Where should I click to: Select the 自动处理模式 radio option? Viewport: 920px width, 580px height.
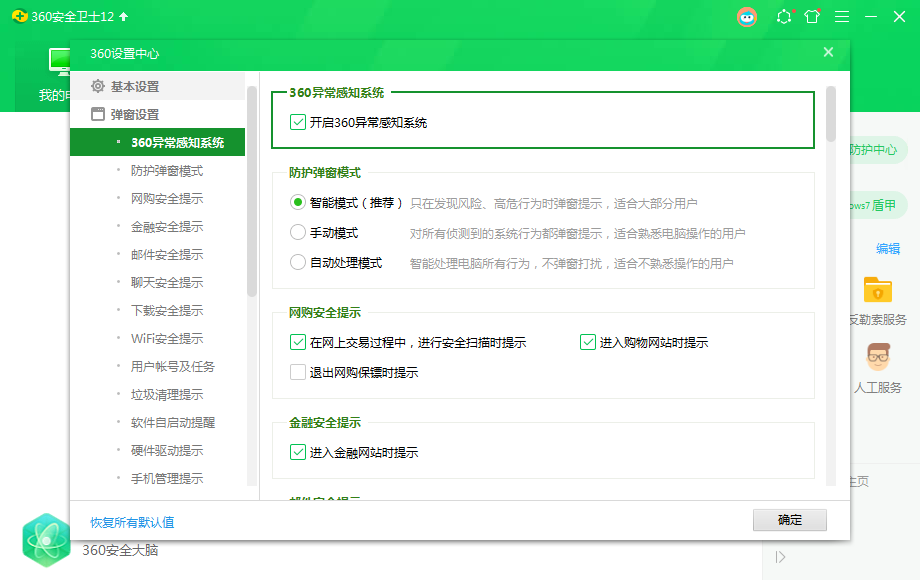click(297, 263)
